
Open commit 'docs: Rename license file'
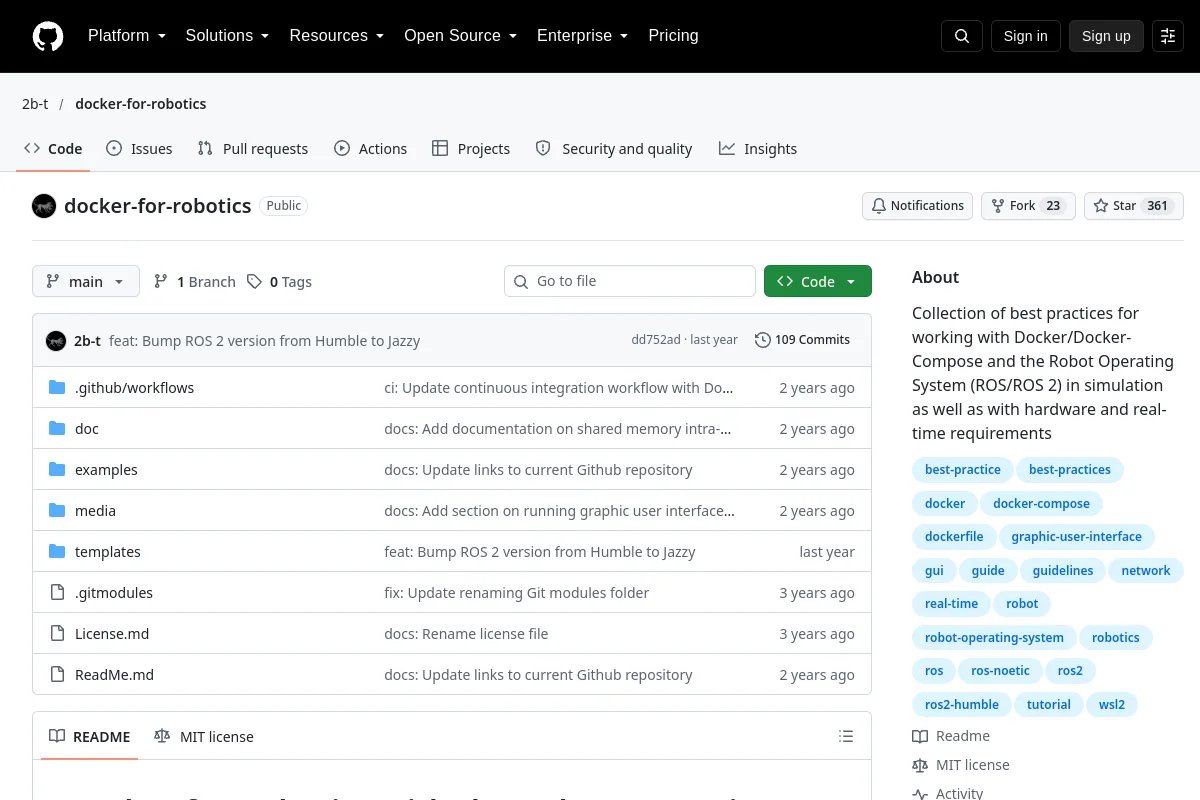[x=466, y=634]
